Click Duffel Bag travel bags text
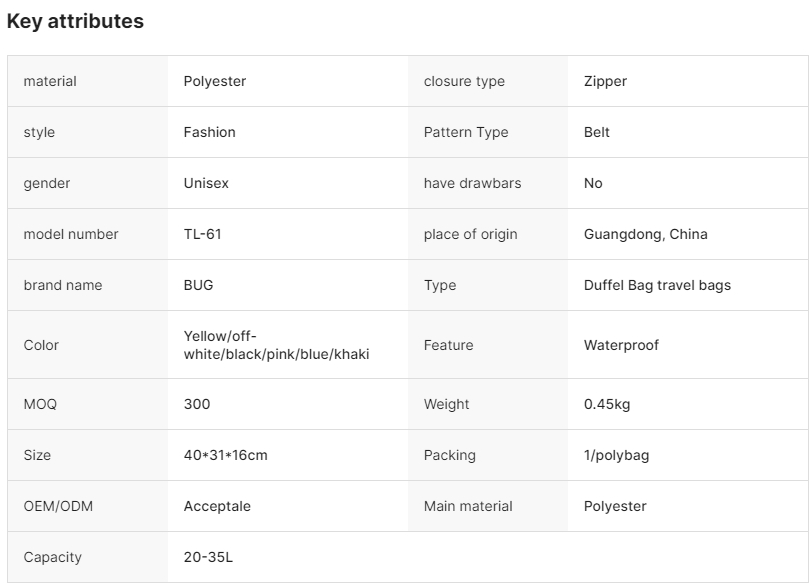The height and width of the screenshot is (585, 812). pyautogui.click(x=657, y=285)
